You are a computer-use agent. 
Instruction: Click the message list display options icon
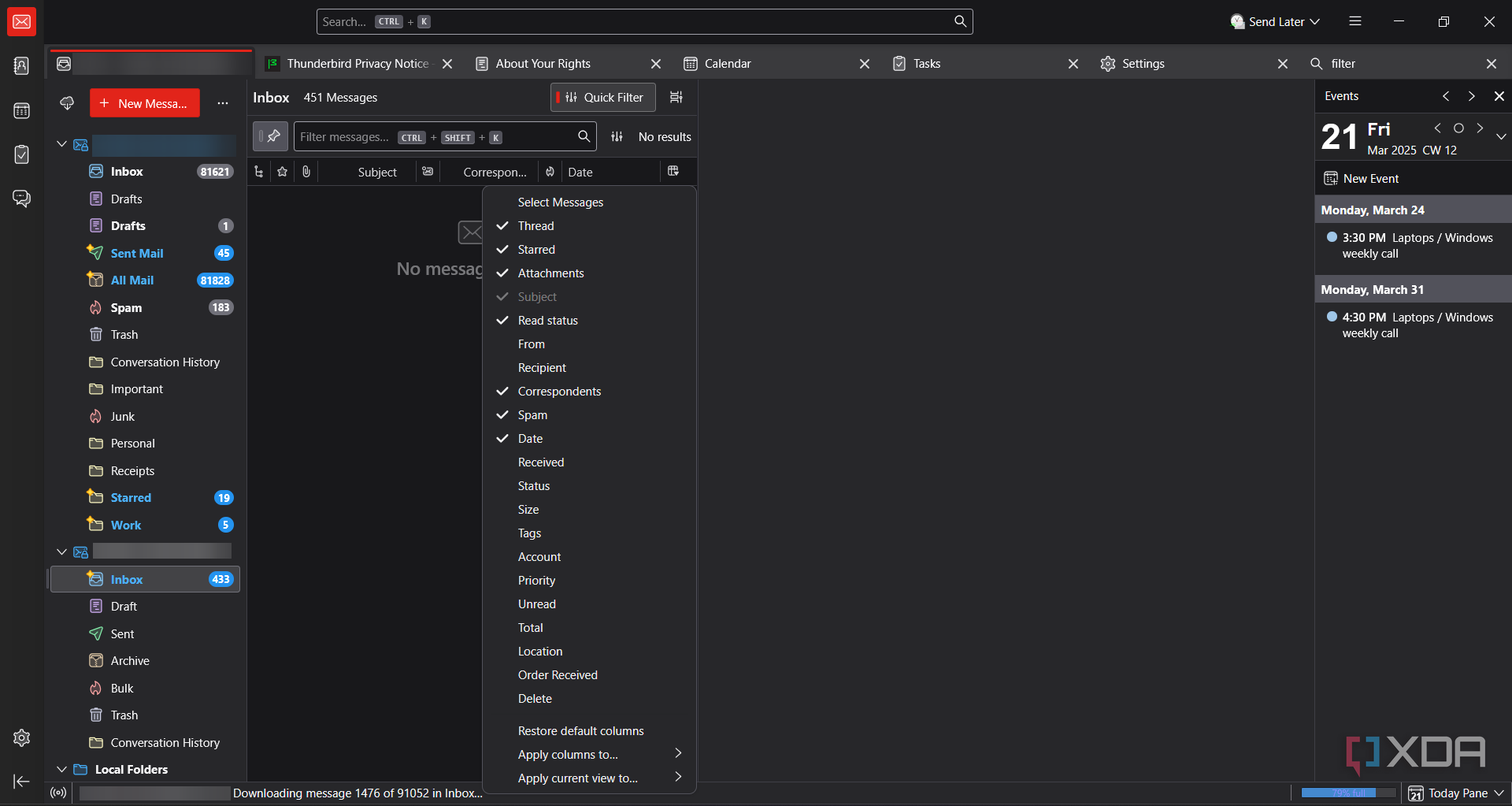676,97
